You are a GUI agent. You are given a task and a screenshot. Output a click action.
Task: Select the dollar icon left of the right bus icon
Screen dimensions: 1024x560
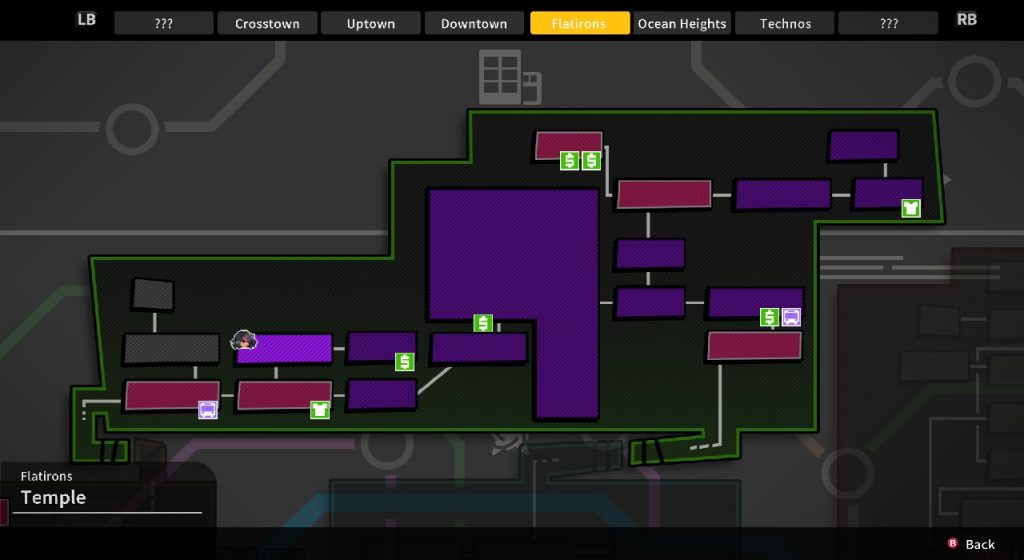(769, 317)
